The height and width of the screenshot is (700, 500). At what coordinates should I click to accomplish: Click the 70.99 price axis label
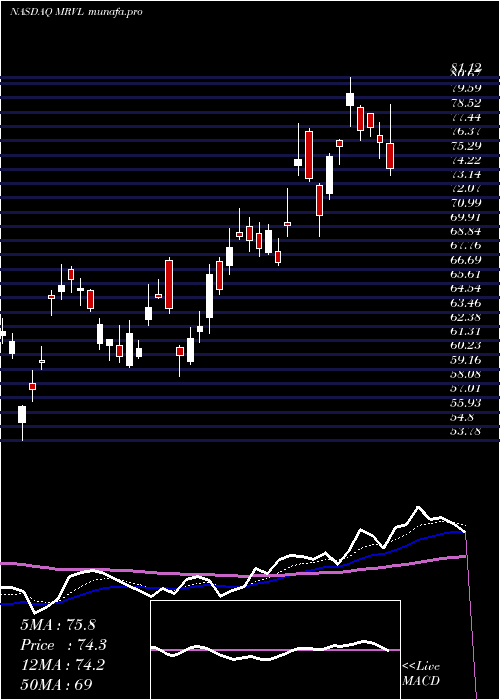click(x=466, y=203)
